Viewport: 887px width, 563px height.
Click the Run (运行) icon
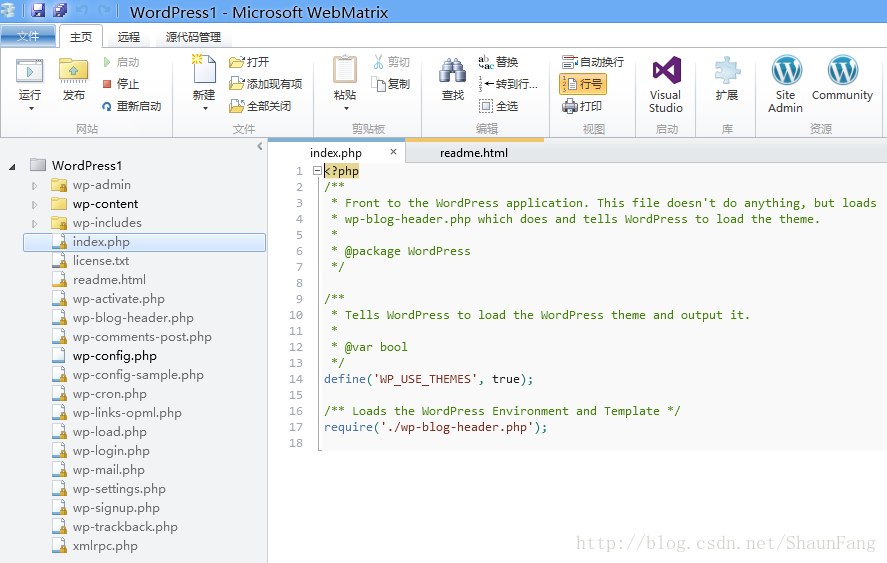coord(29,72)
